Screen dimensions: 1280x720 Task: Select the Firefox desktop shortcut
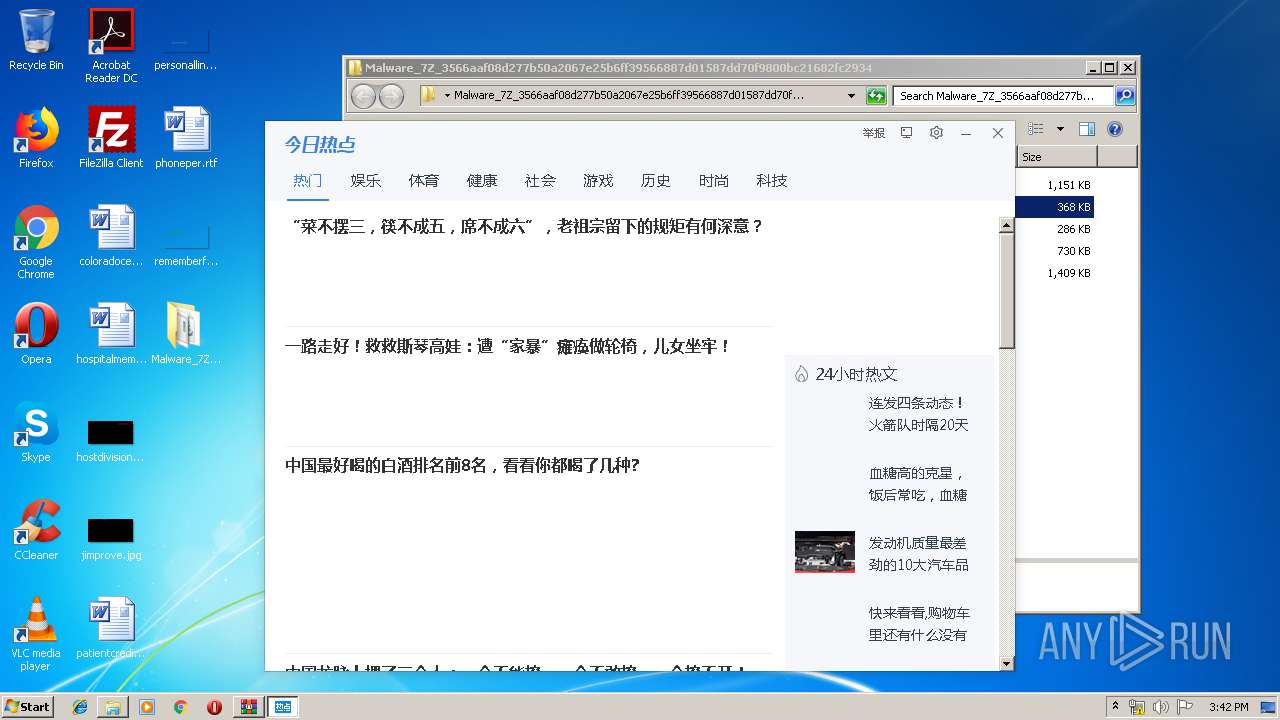36,138
